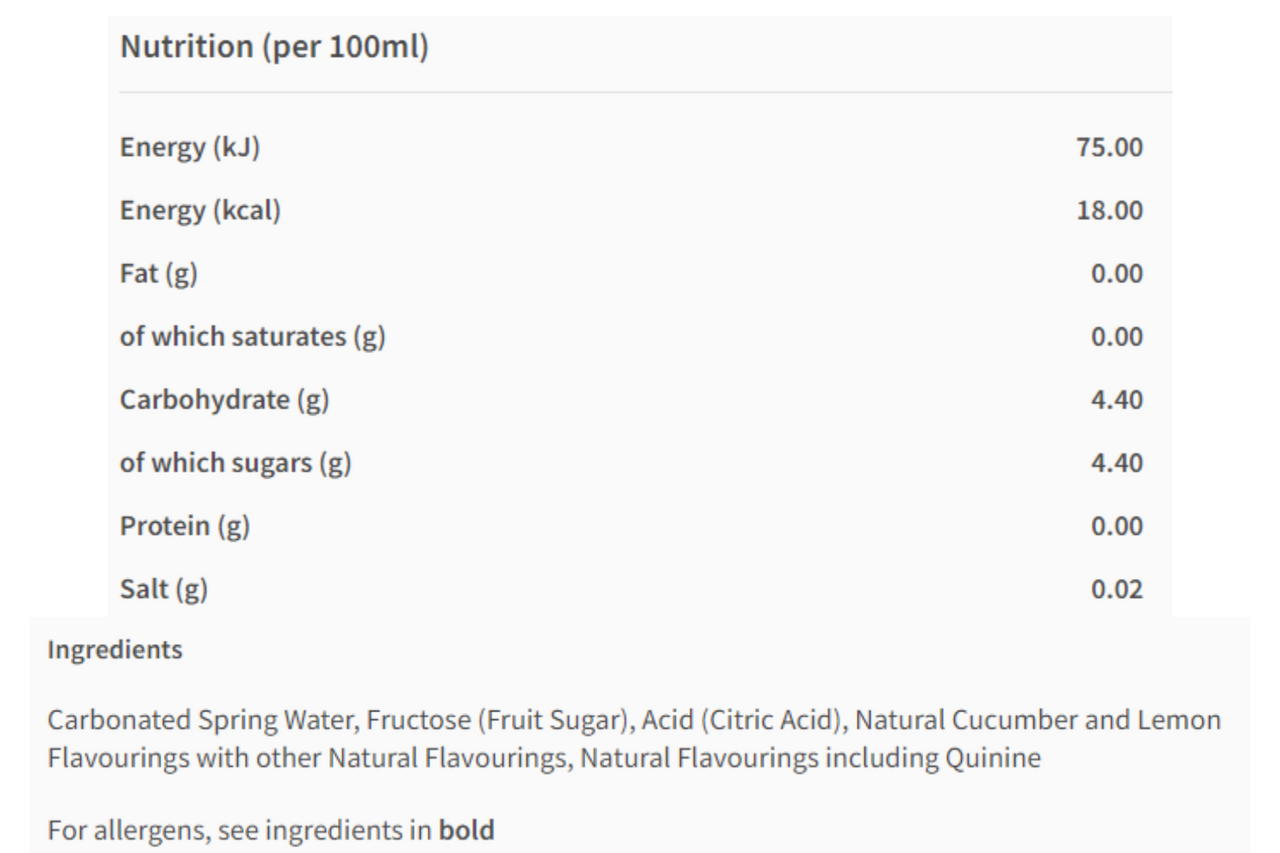
Task: Select the Fat (g) row label
Action: click(x=159, y=274)
